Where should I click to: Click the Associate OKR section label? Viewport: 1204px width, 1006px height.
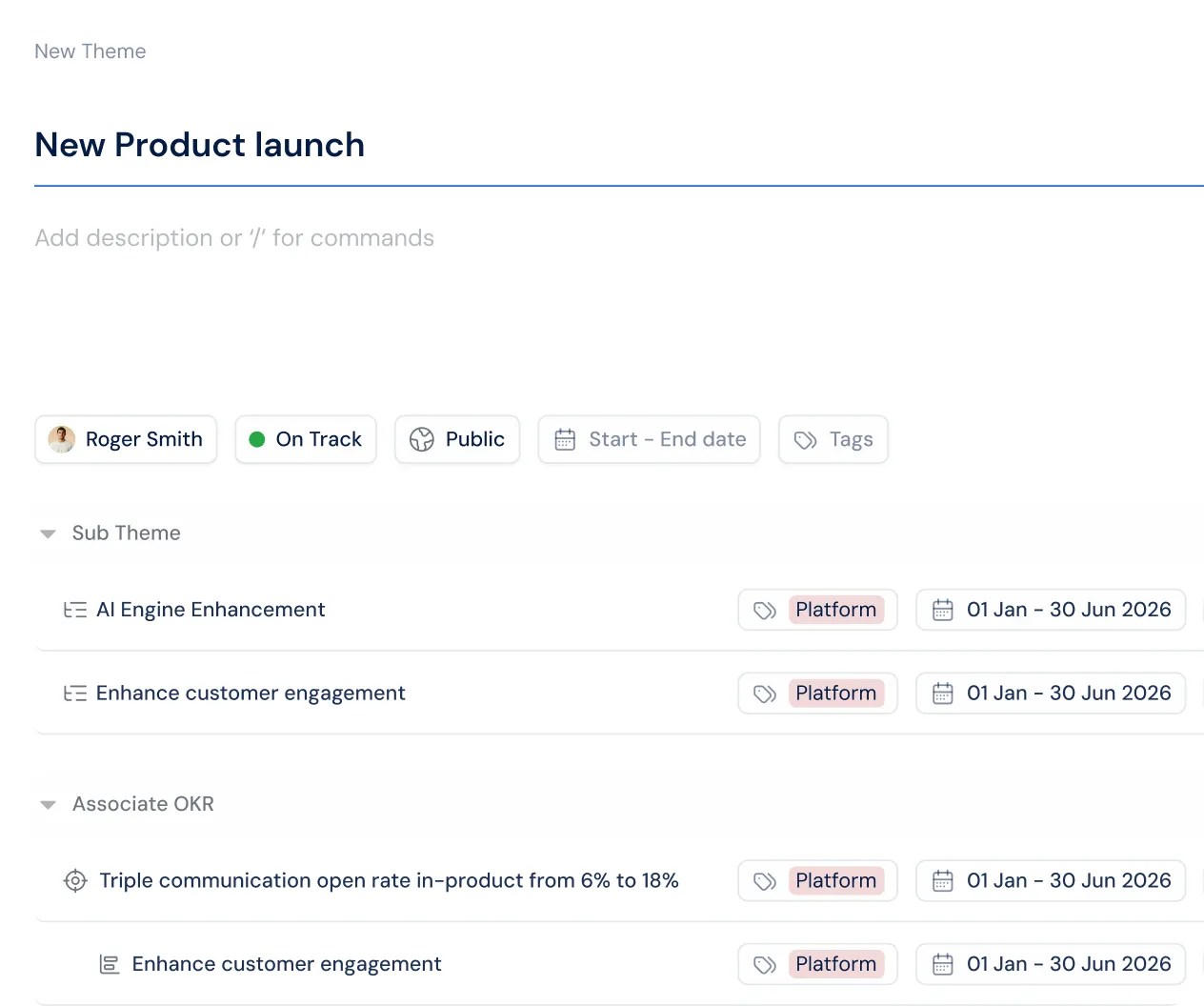143,805
